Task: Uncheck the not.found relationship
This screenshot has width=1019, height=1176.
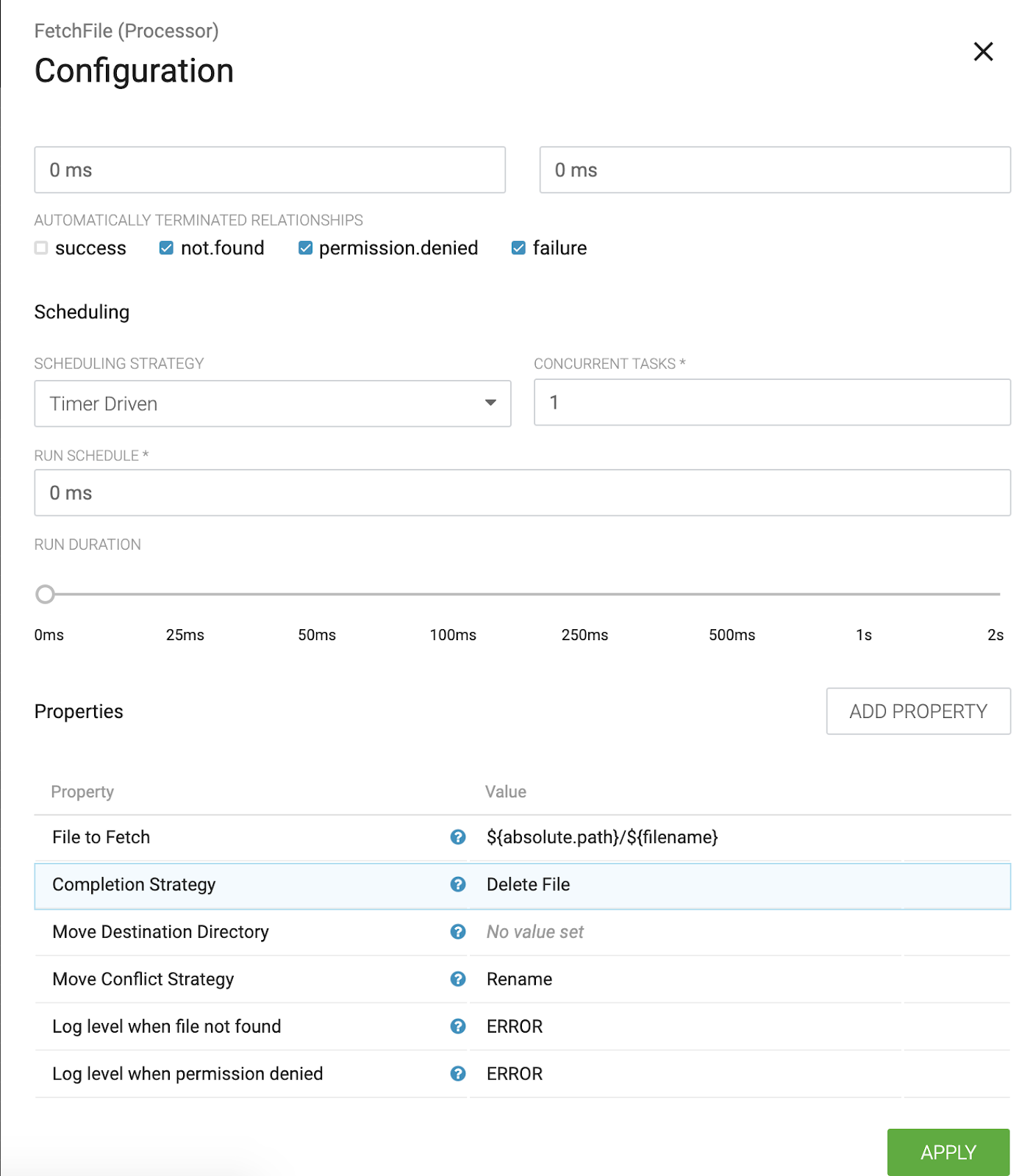Action: pos(166,248)
